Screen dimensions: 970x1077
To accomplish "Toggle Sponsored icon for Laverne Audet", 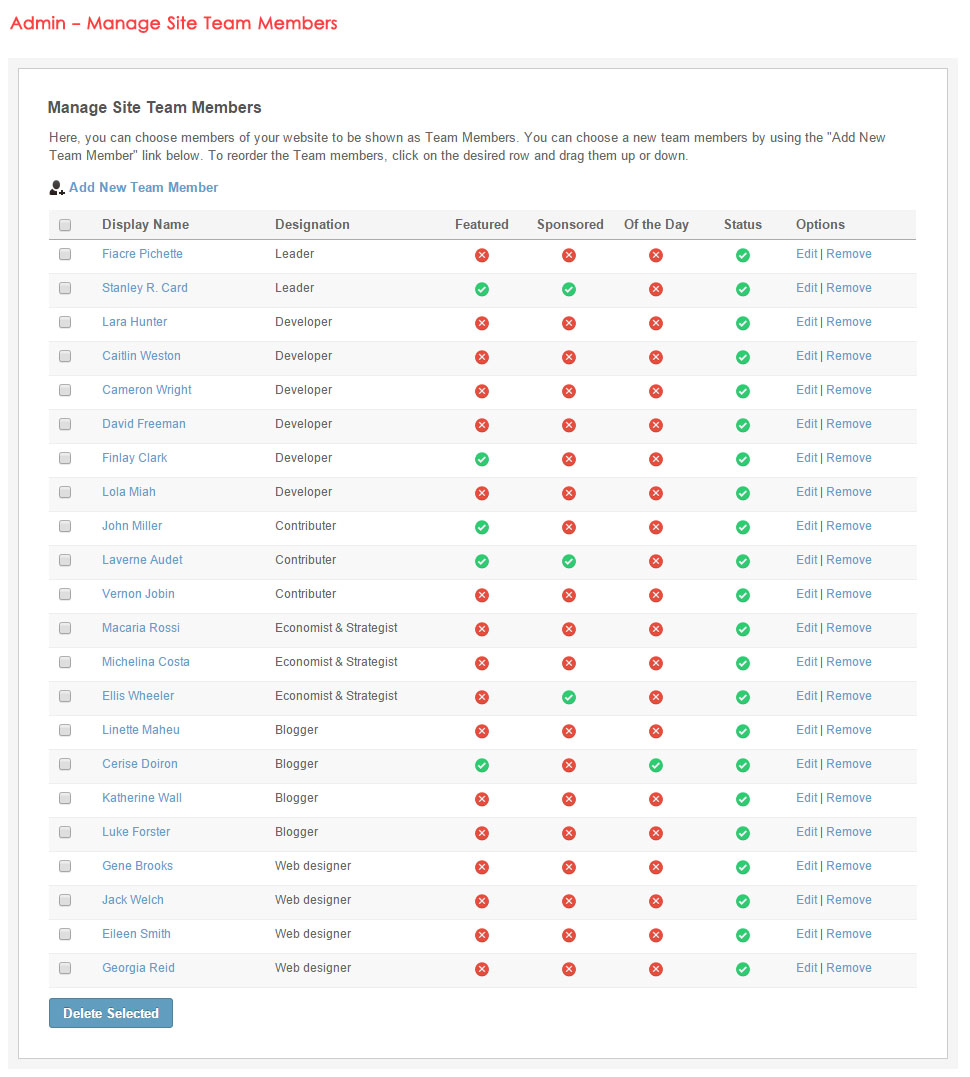I will point(569,561).
